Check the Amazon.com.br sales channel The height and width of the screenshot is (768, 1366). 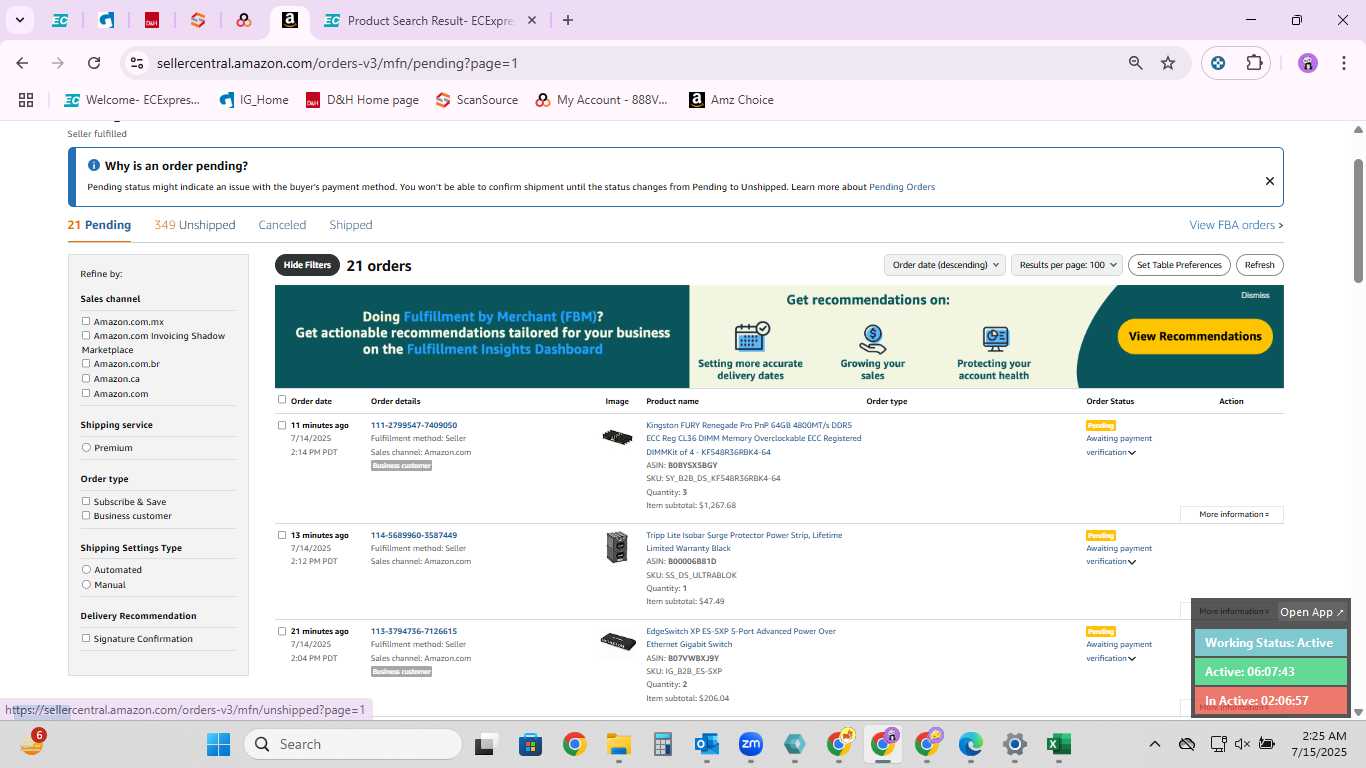[x=86, y=363]
